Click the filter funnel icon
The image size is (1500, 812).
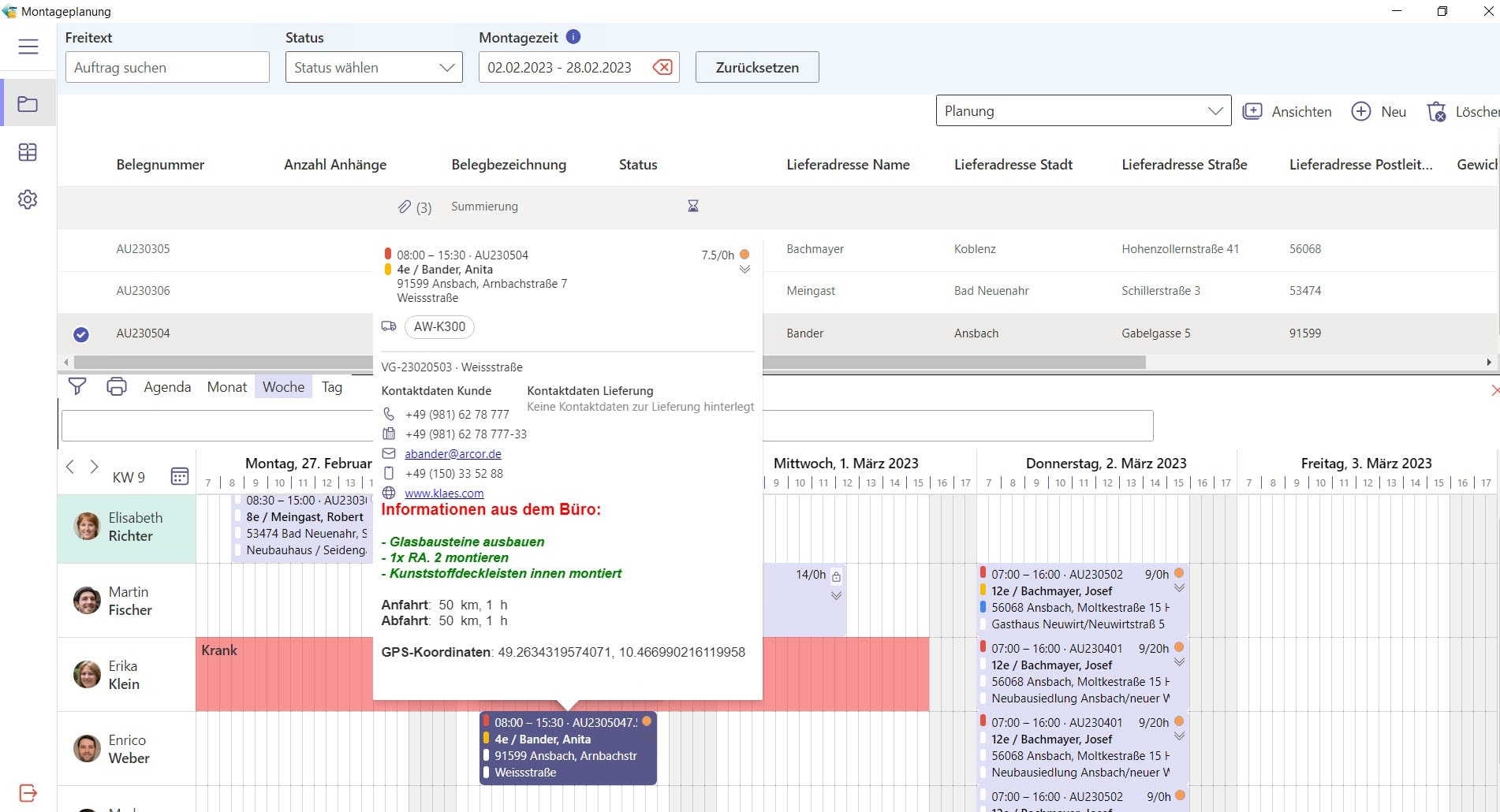(77, 386)
